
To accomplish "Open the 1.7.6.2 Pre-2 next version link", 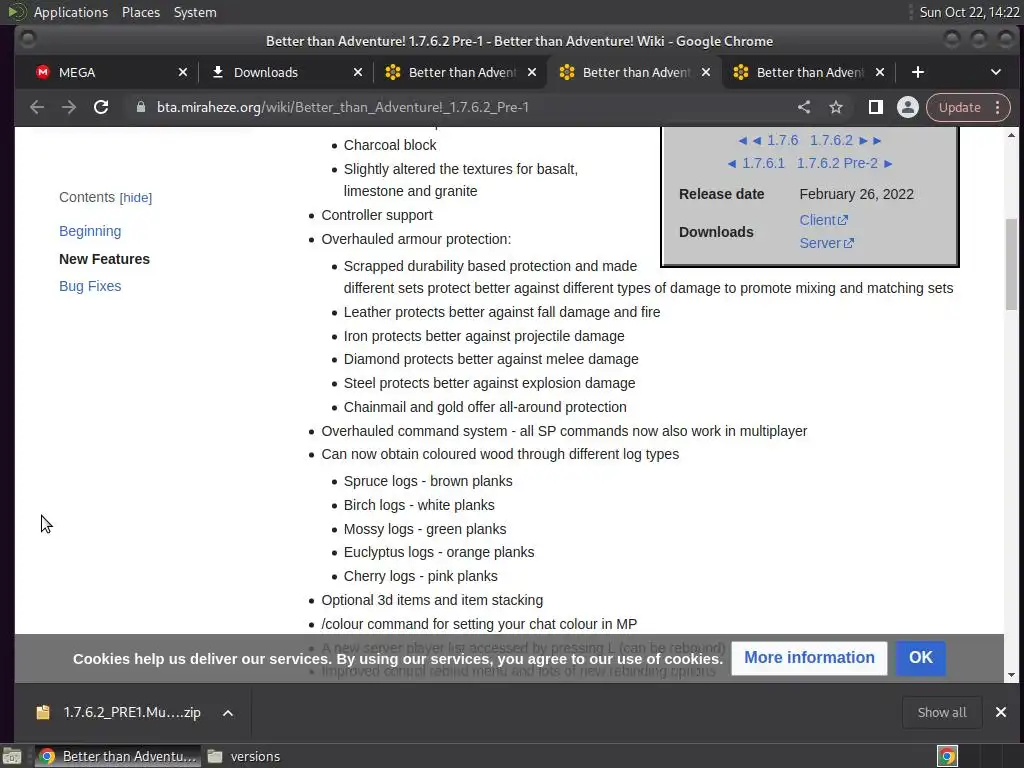I will pyautogui.click(x=837, y=163).
